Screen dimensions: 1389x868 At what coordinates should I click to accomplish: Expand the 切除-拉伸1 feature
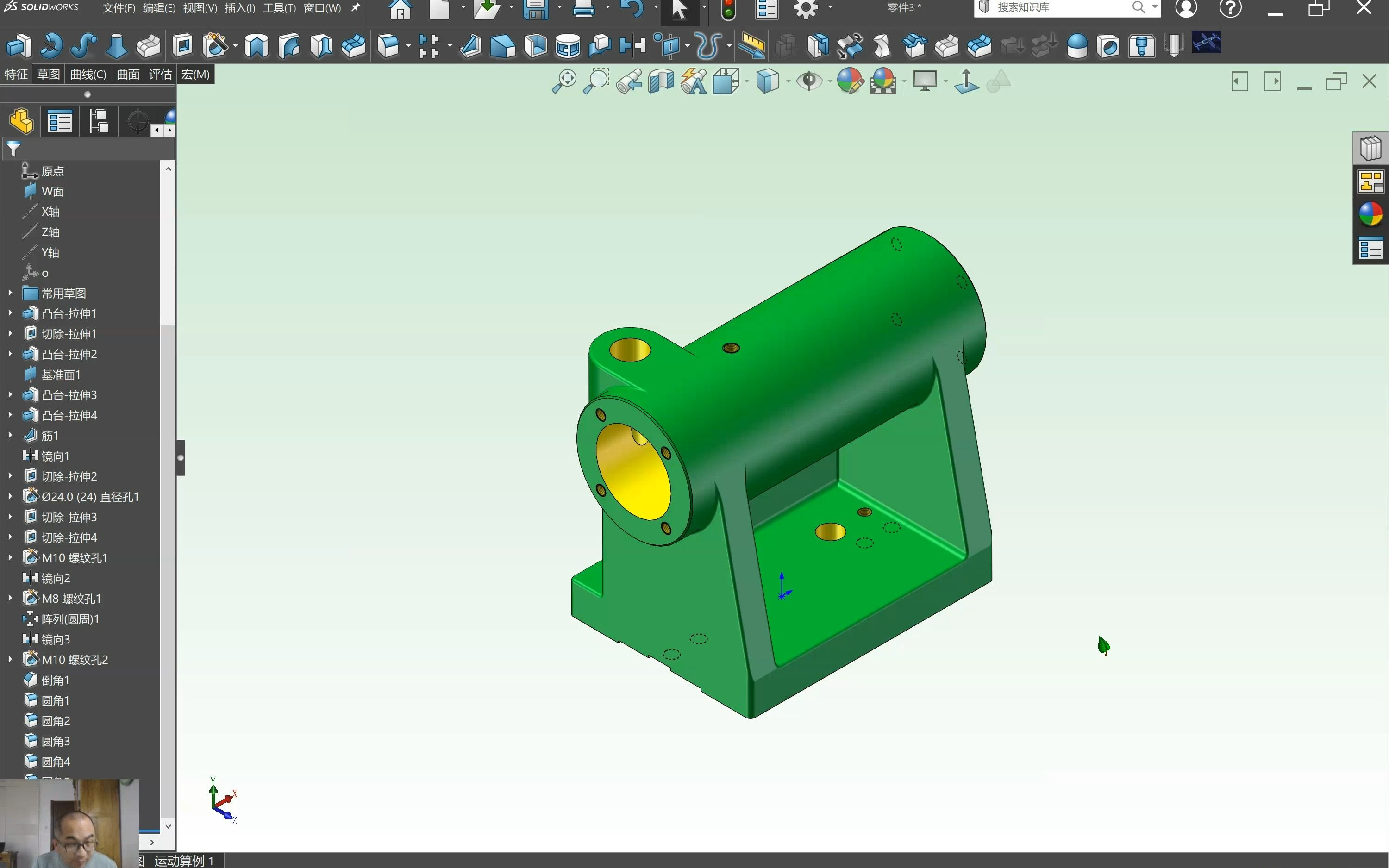pyautogui.click(x=10, y=333)
